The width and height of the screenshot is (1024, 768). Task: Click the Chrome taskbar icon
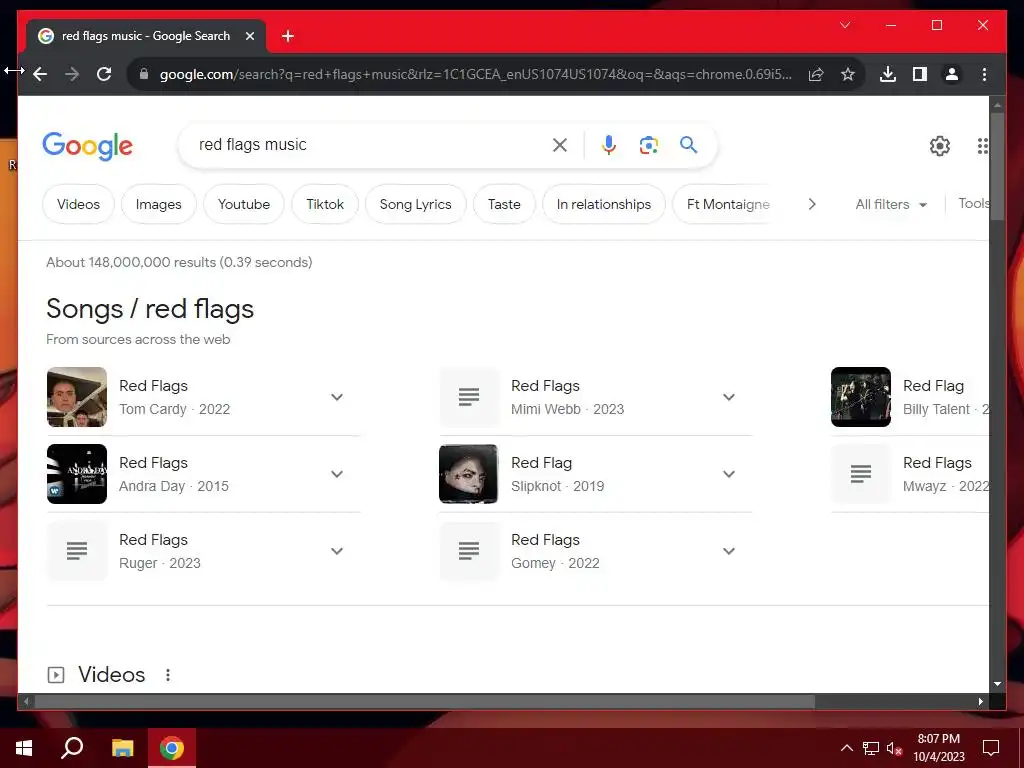[x=172, y=748]
